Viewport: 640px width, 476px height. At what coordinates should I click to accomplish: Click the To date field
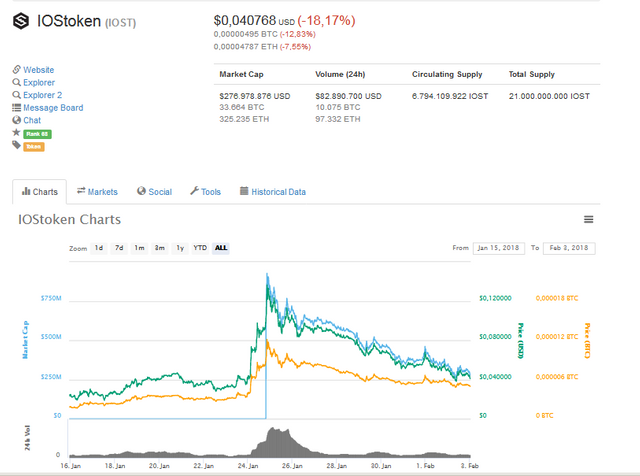click(x=569, y=248)
